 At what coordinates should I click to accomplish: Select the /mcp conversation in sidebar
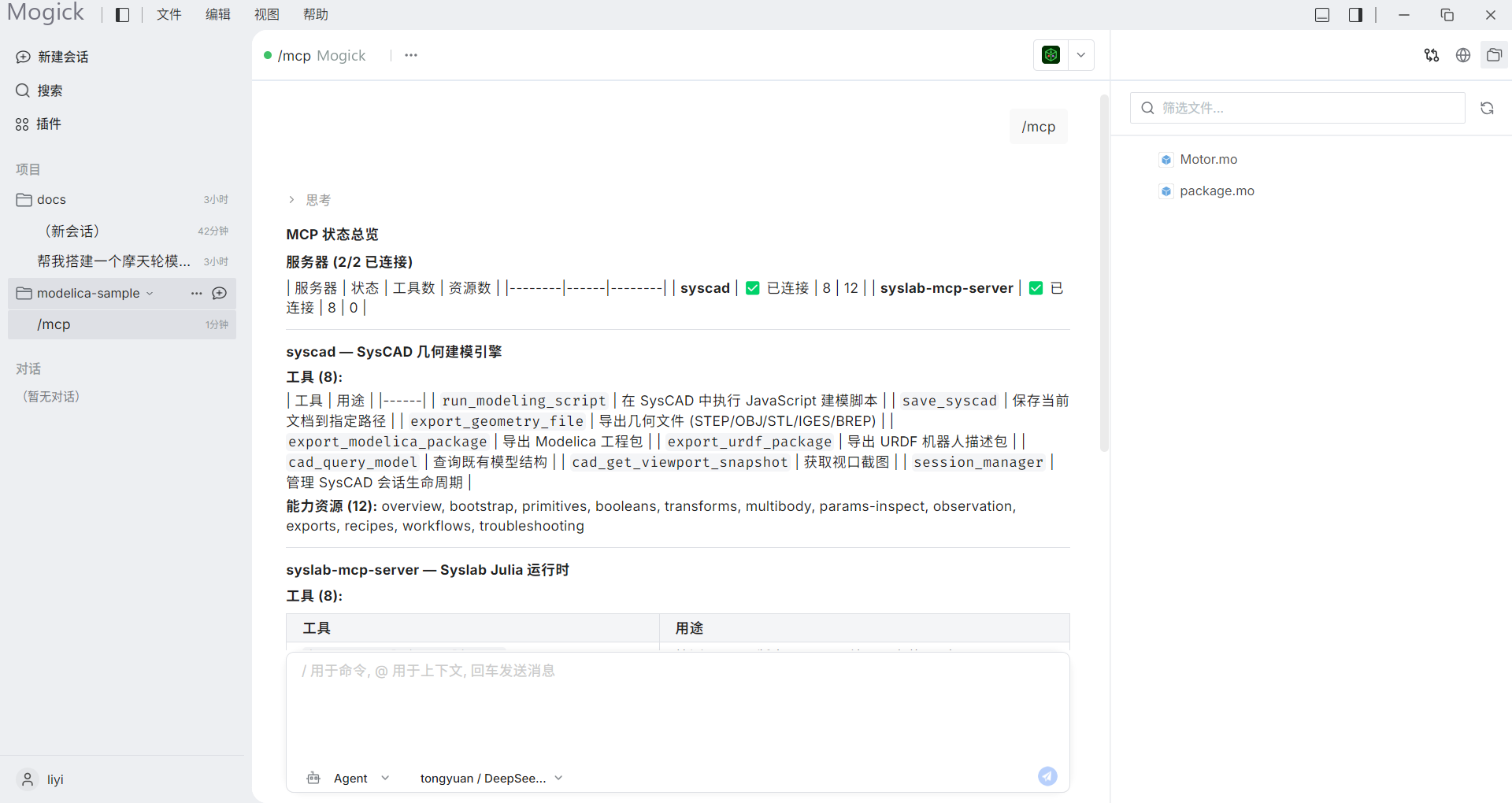[122, 324]
